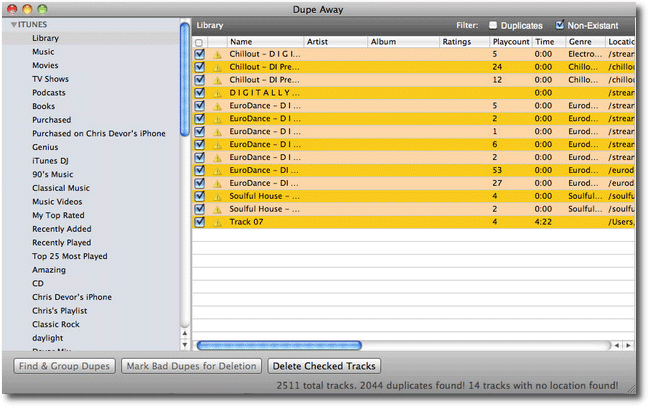Click warning icon on Soulful House row, playcount 4
649x407 pixels.
pos(217,196)
